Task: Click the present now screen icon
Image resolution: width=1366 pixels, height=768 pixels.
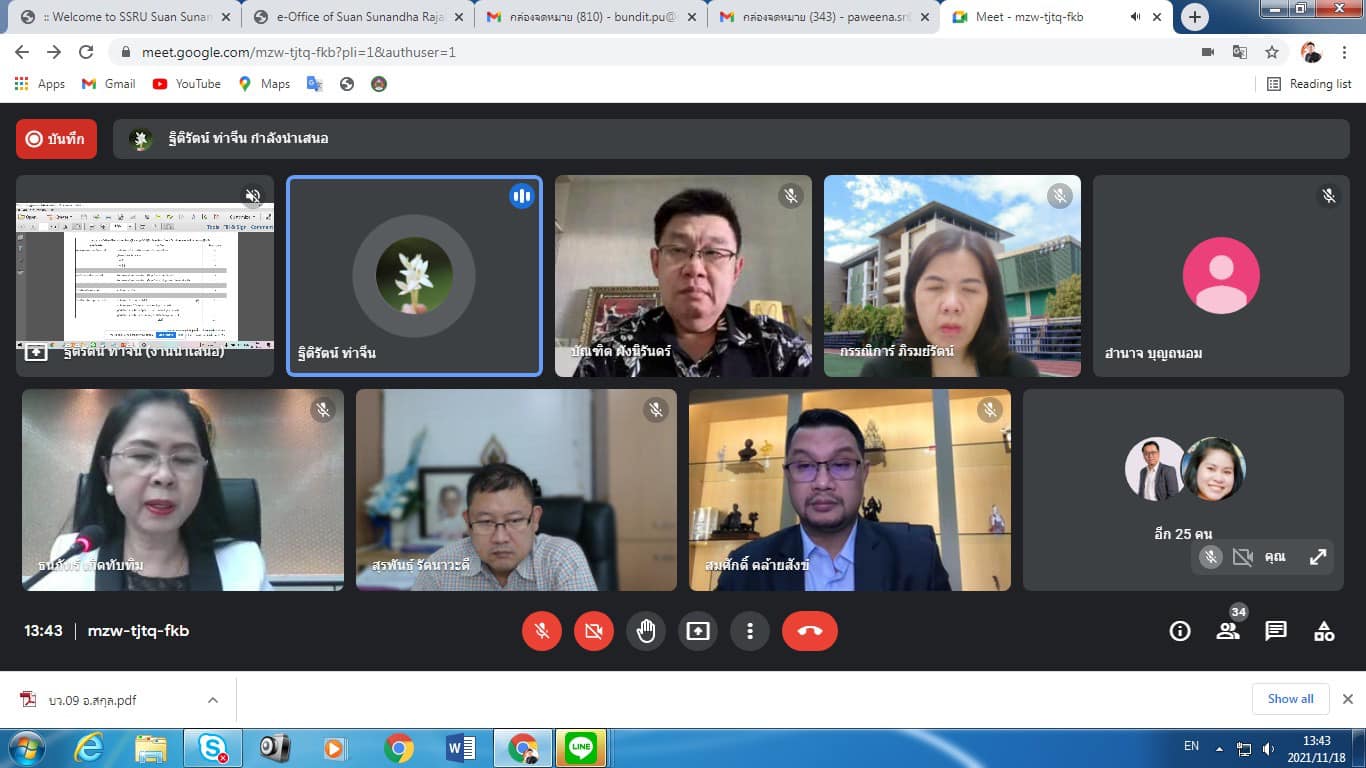Action: (x=698, y=631)
